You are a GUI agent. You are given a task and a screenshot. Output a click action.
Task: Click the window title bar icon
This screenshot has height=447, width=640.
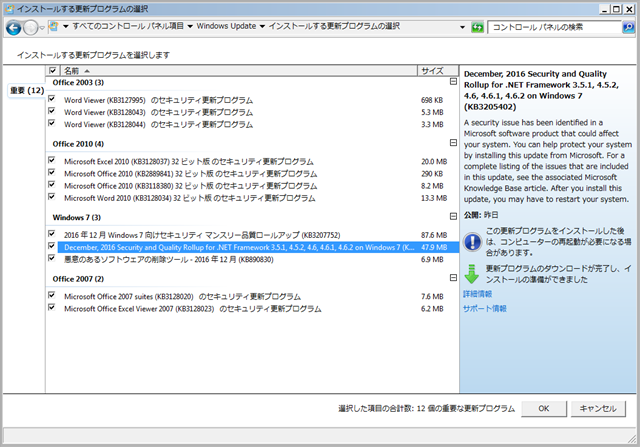(9, 9)
